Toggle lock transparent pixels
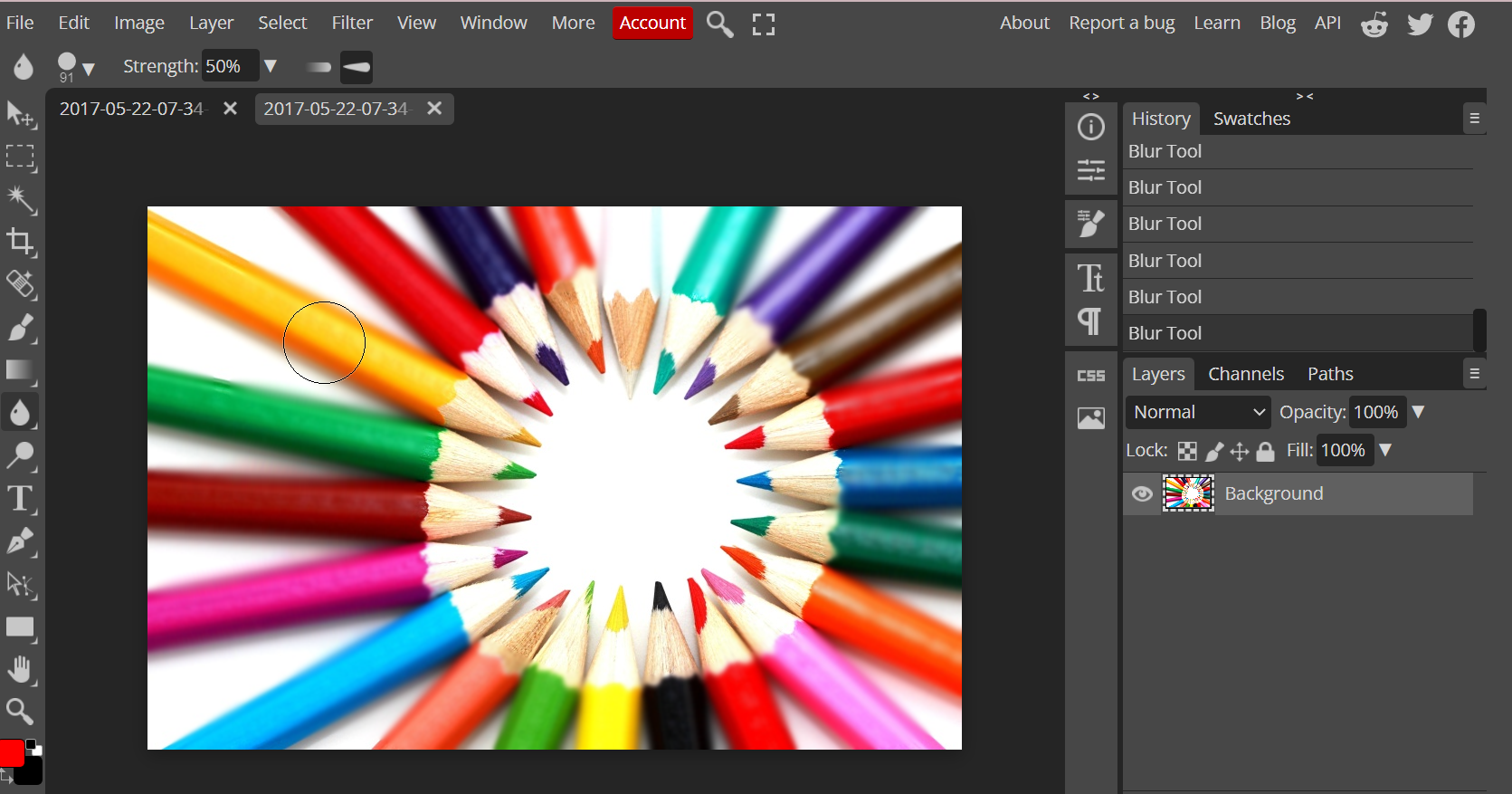 1187,451
